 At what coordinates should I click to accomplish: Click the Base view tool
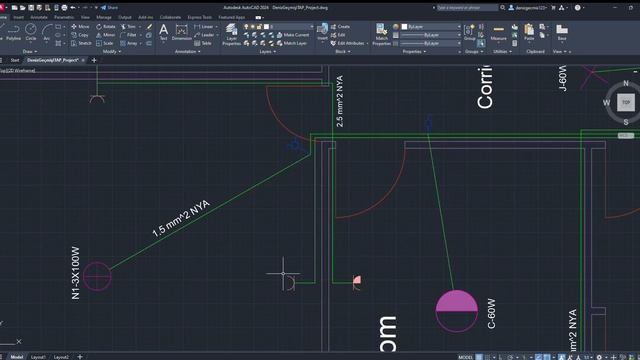click(562, 32)
